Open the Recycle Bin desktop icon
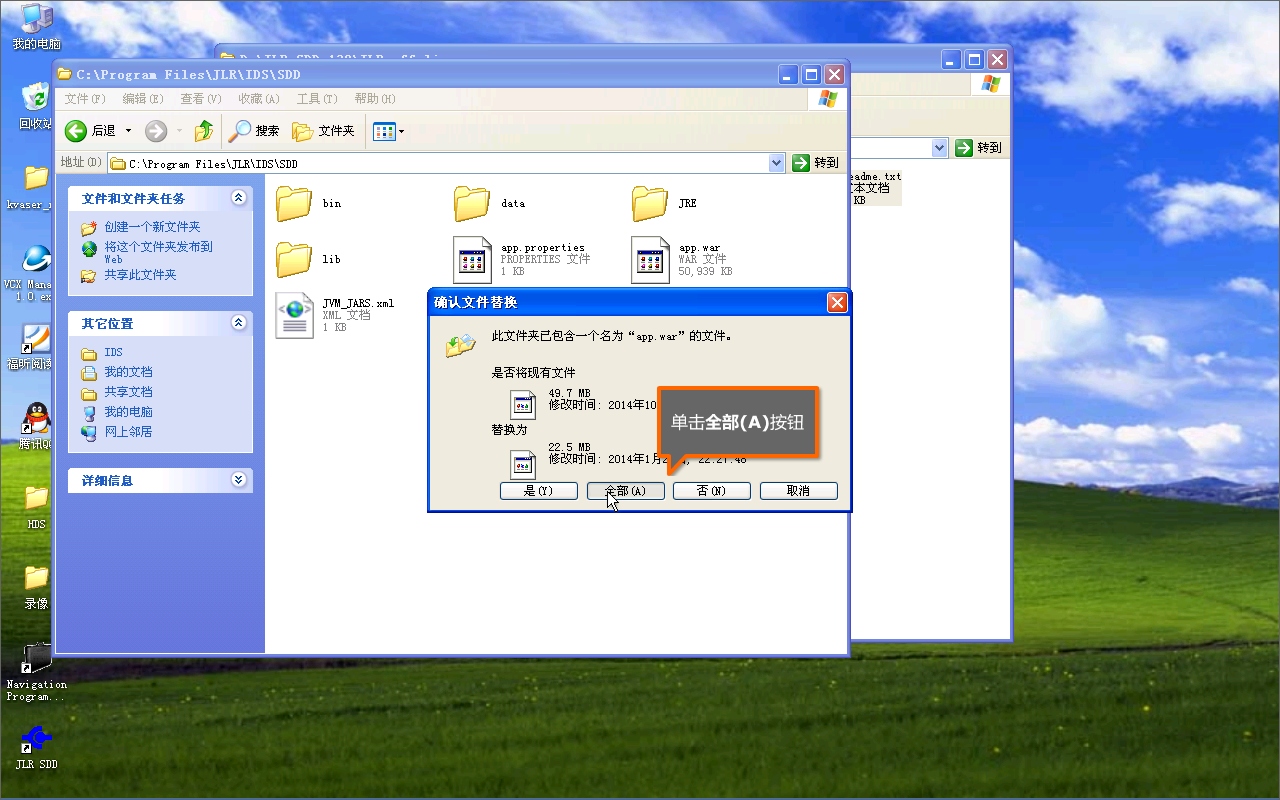Screen dimensions: 1280x800 (36, 106)
